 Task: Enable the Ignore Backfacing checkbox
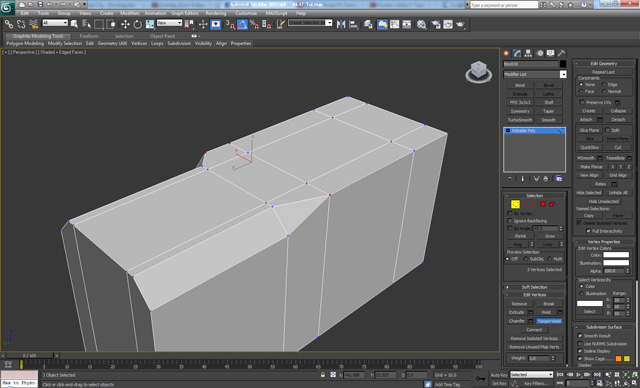click(509, 221)
